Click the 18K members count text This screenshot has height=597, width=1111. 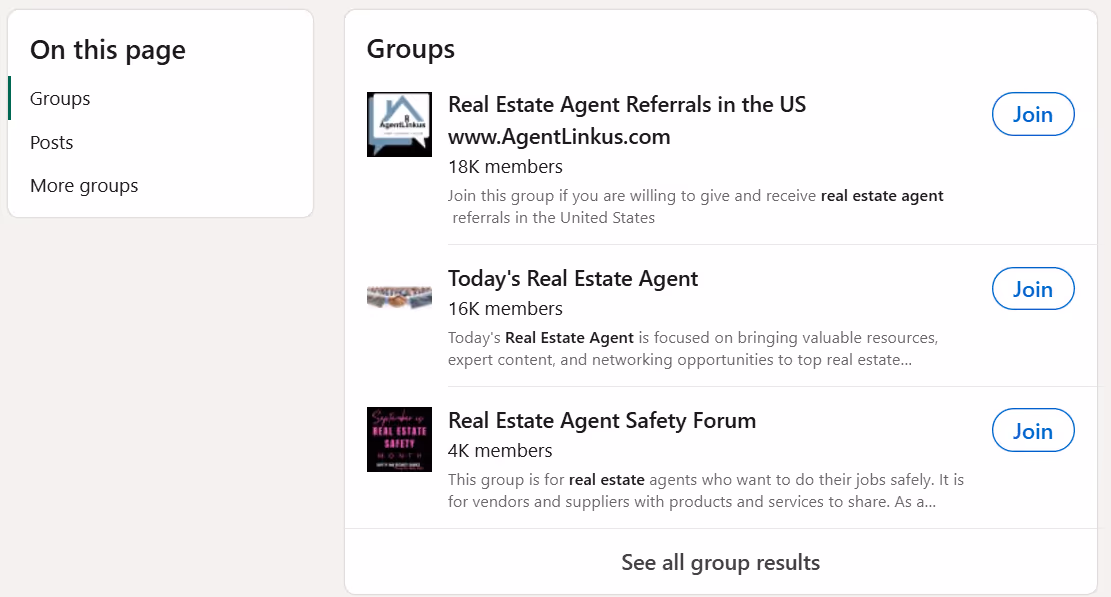[x=505, y=166]
